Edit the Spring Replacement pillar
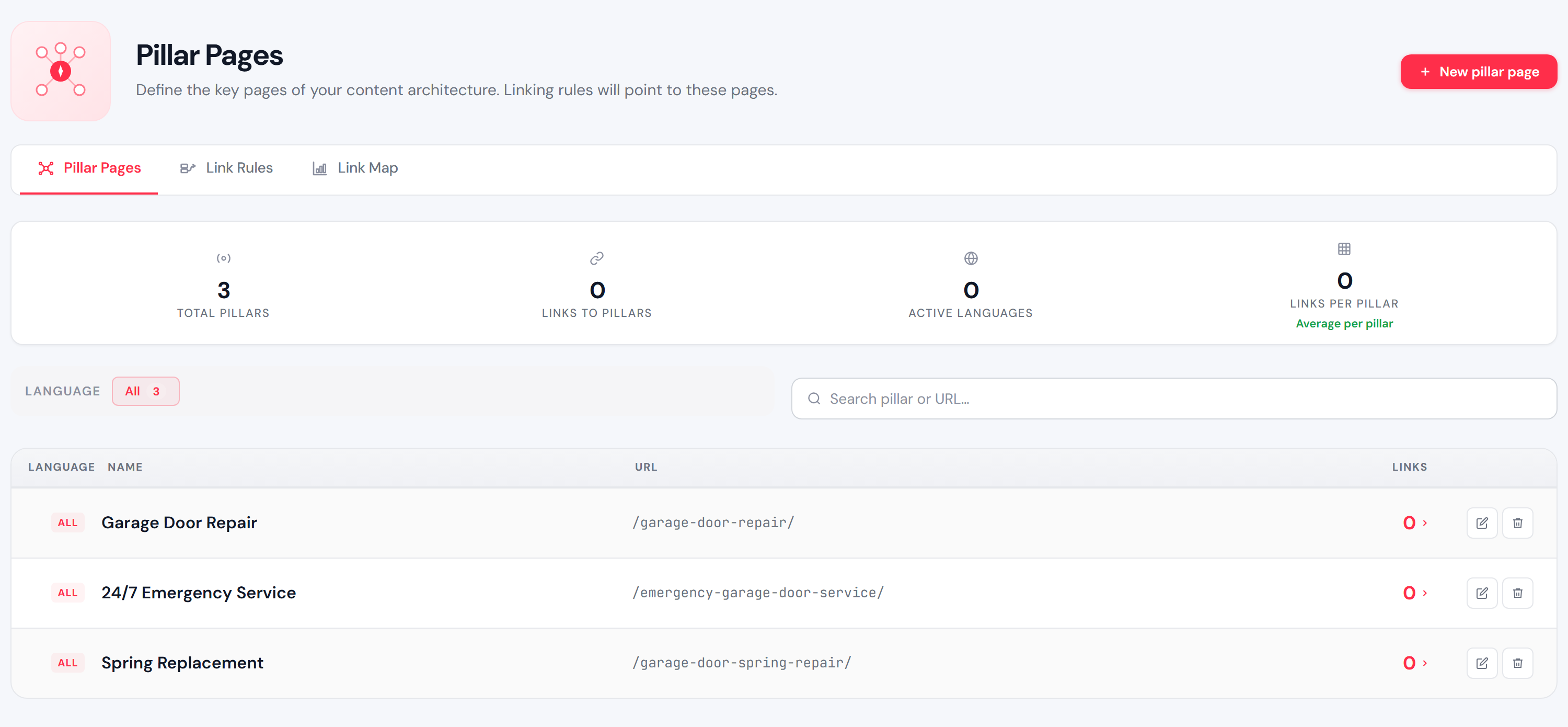This screenshot has width=1568, height=727. tap(1482, 663)
